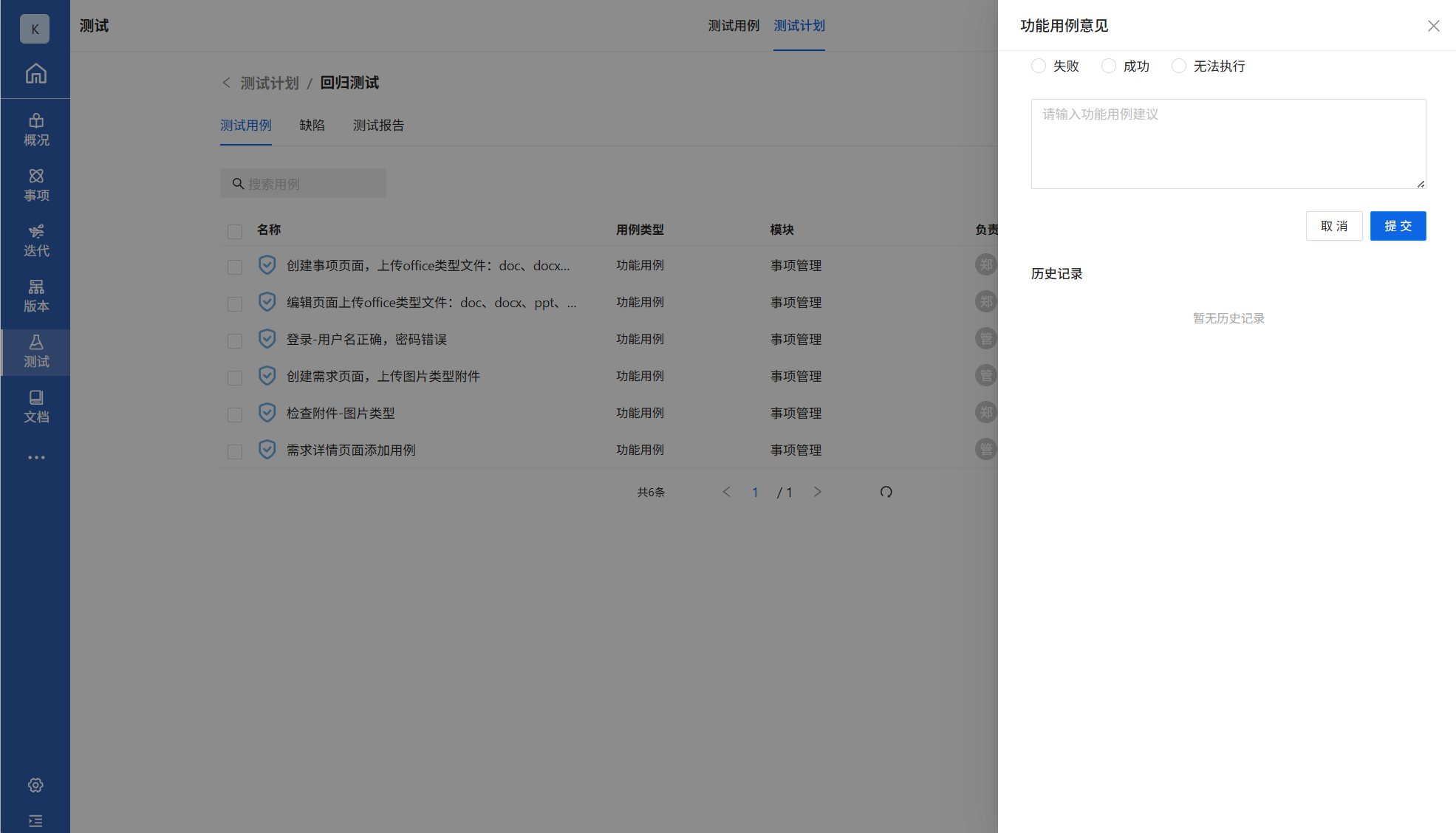The height and width of the screenshot is (833, 1456).
Task: Click the 提交 submit button
Action: click(1398, 226)
